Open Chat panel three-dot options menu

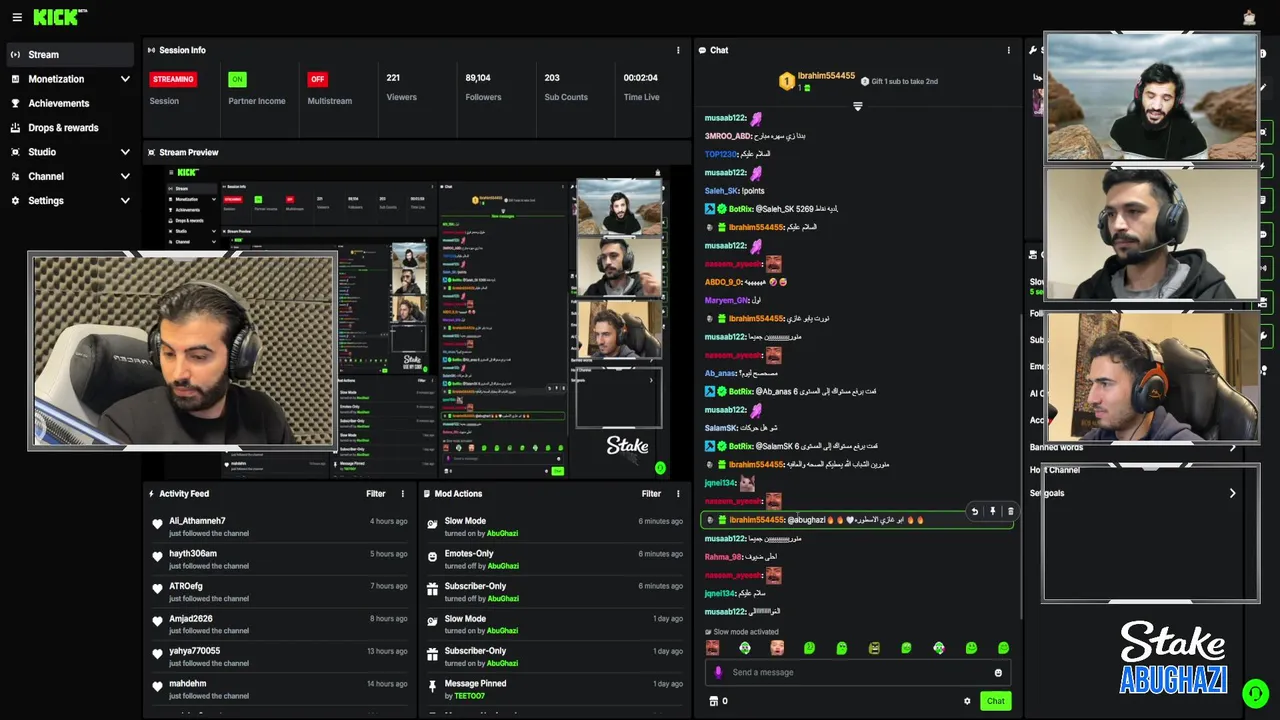coord(1008,50)
